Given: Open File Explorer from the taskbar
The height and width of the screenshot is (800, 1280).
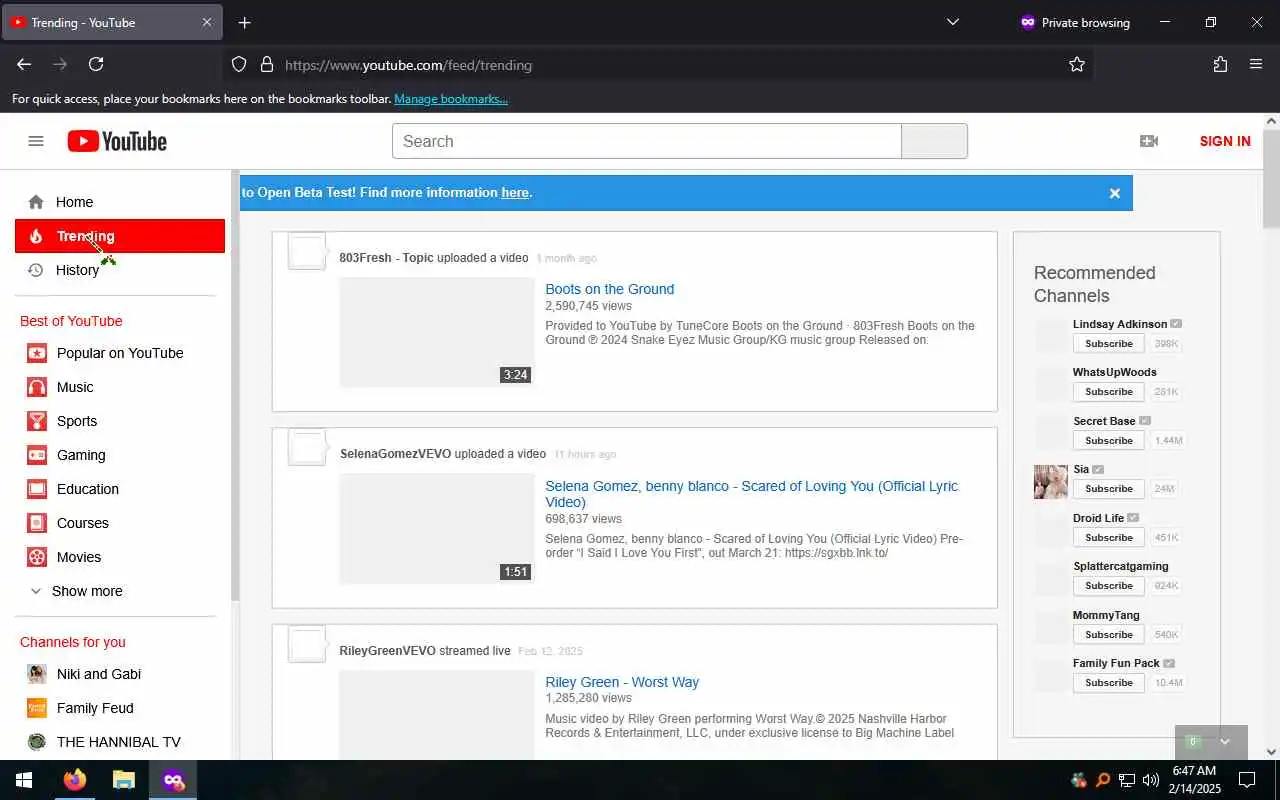Looking at the screenshot, I should pyautogui.click(x=123, y=780).
